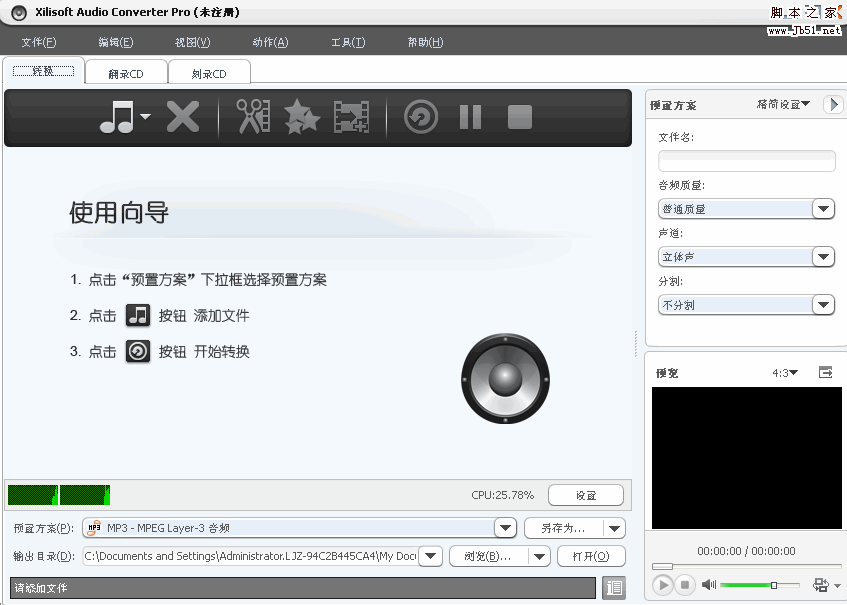847x605 pixels.
Task: Open the 预置方案 MP3 profile dropdown
Action: 505,528
